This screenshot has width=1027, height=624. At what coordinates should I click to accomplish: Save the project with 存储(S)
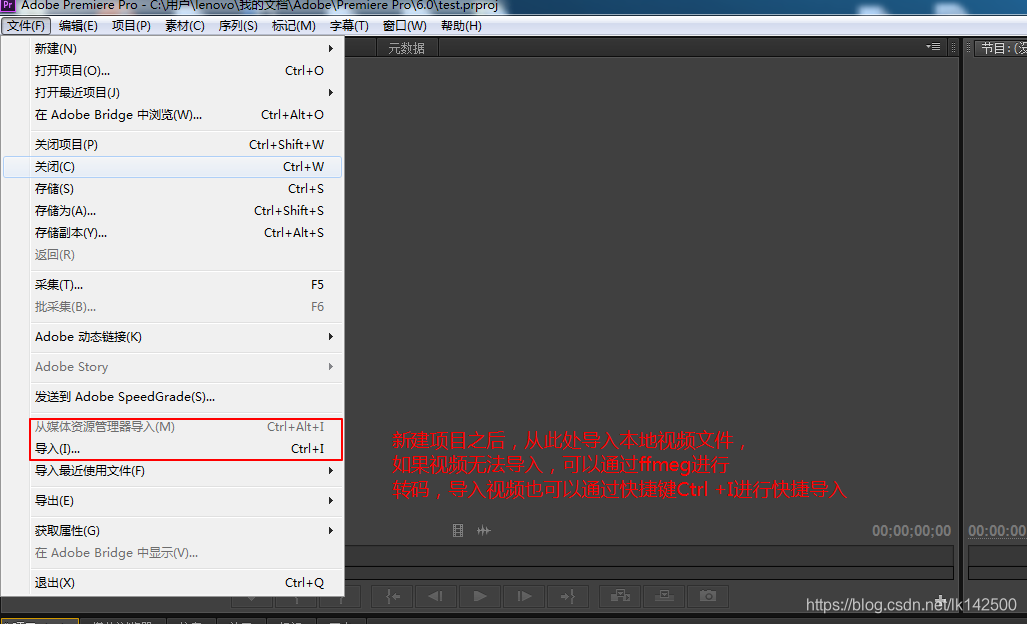point(173,189)
